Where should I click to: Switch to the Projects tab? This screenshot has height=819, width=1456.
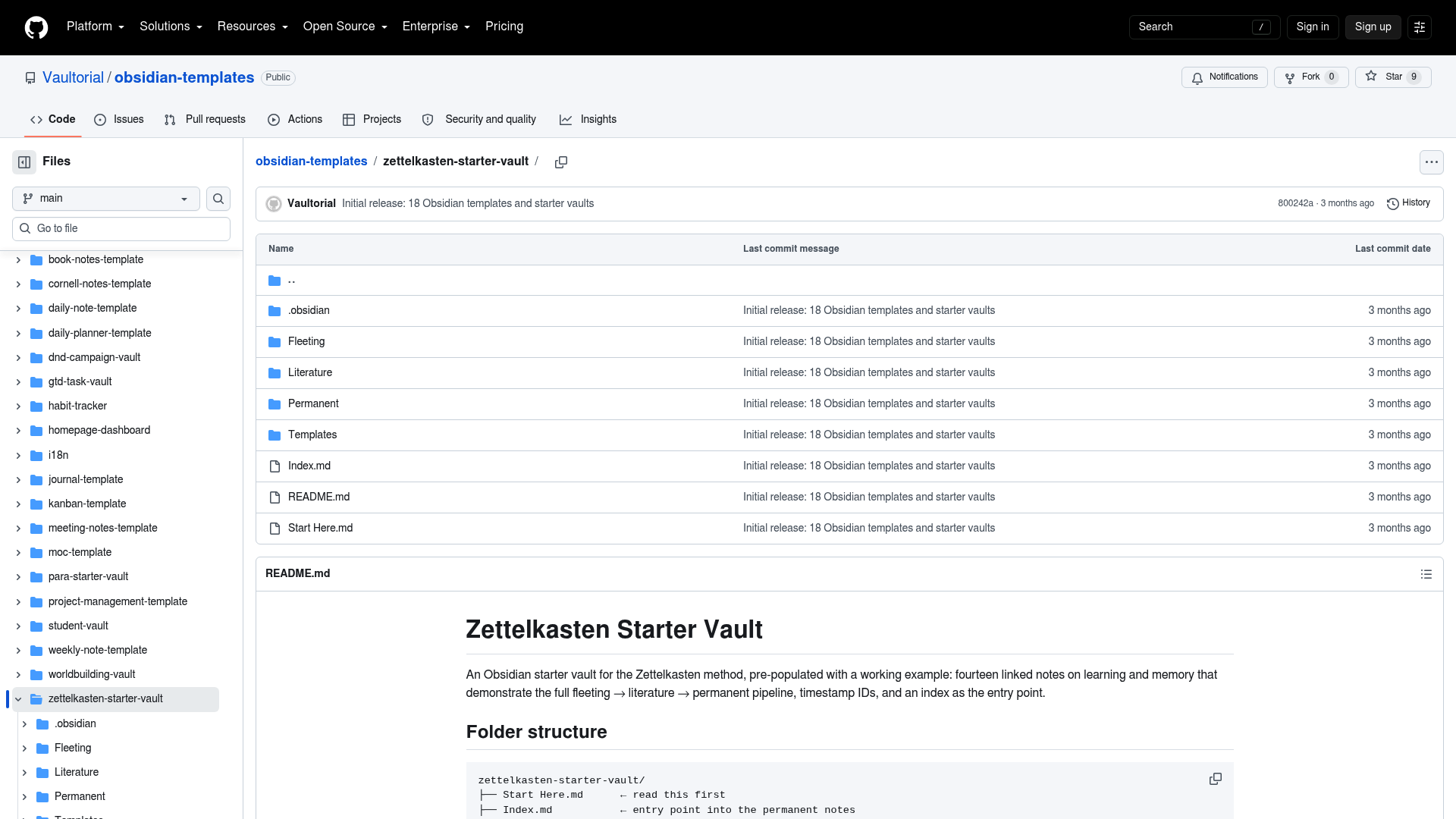click(x=372, y=120)
